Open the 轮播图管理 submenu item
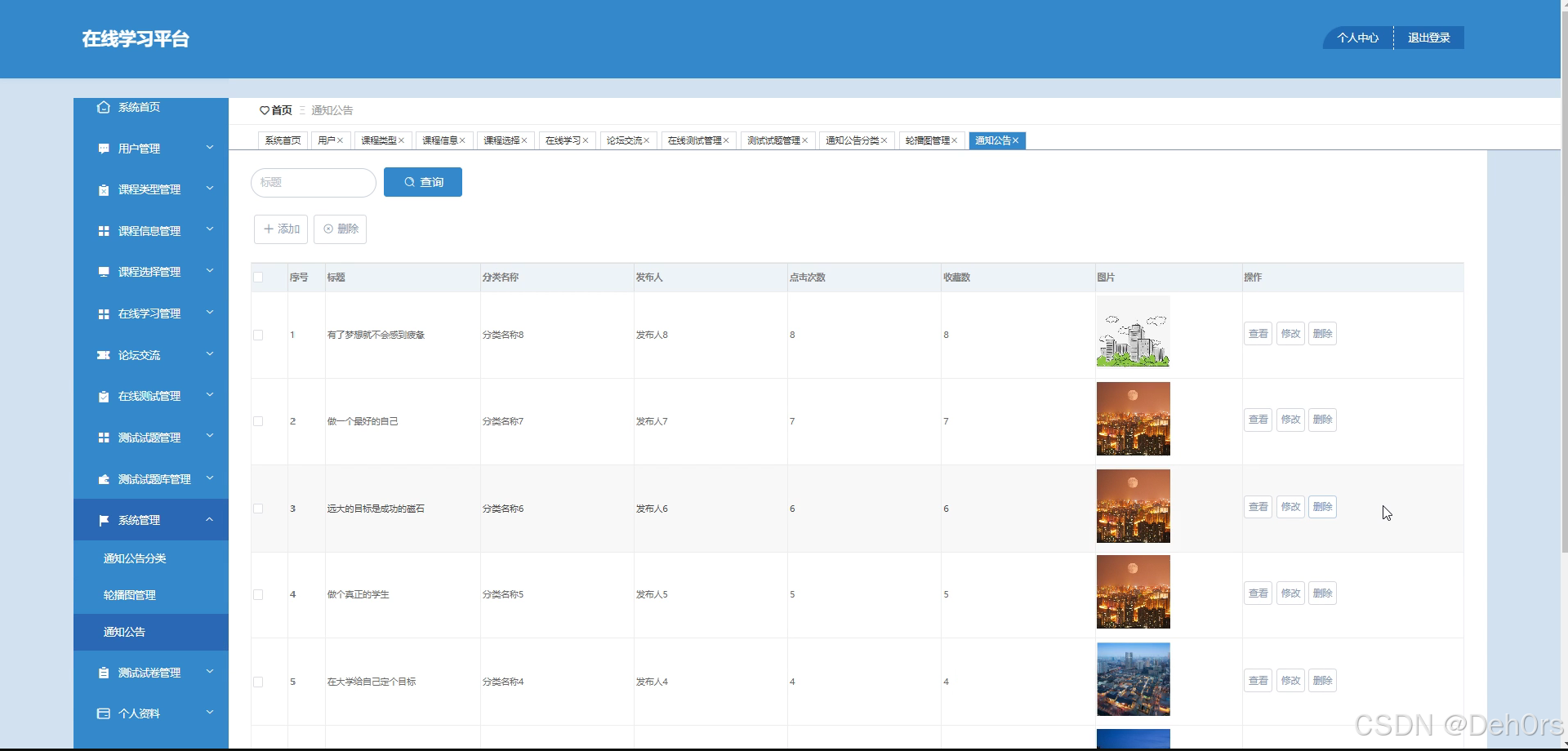This screenshot has height=751, width=1568. [151, 595]
